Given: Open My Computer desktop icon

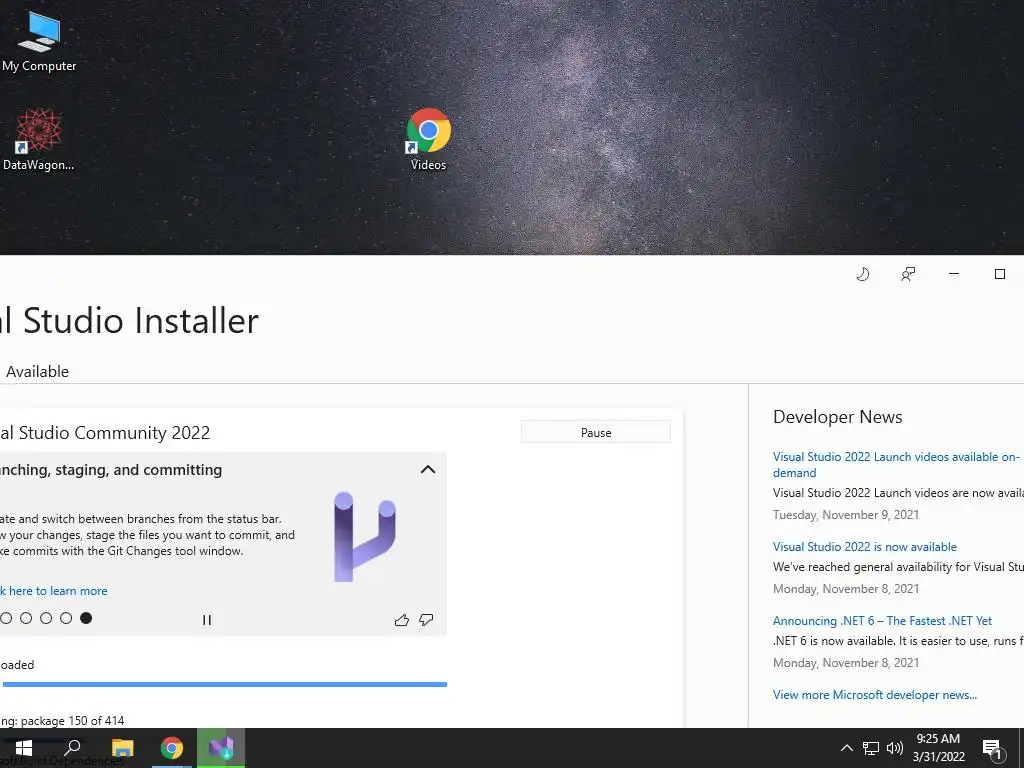Looking at the screenshot, I should click(39, 40).
